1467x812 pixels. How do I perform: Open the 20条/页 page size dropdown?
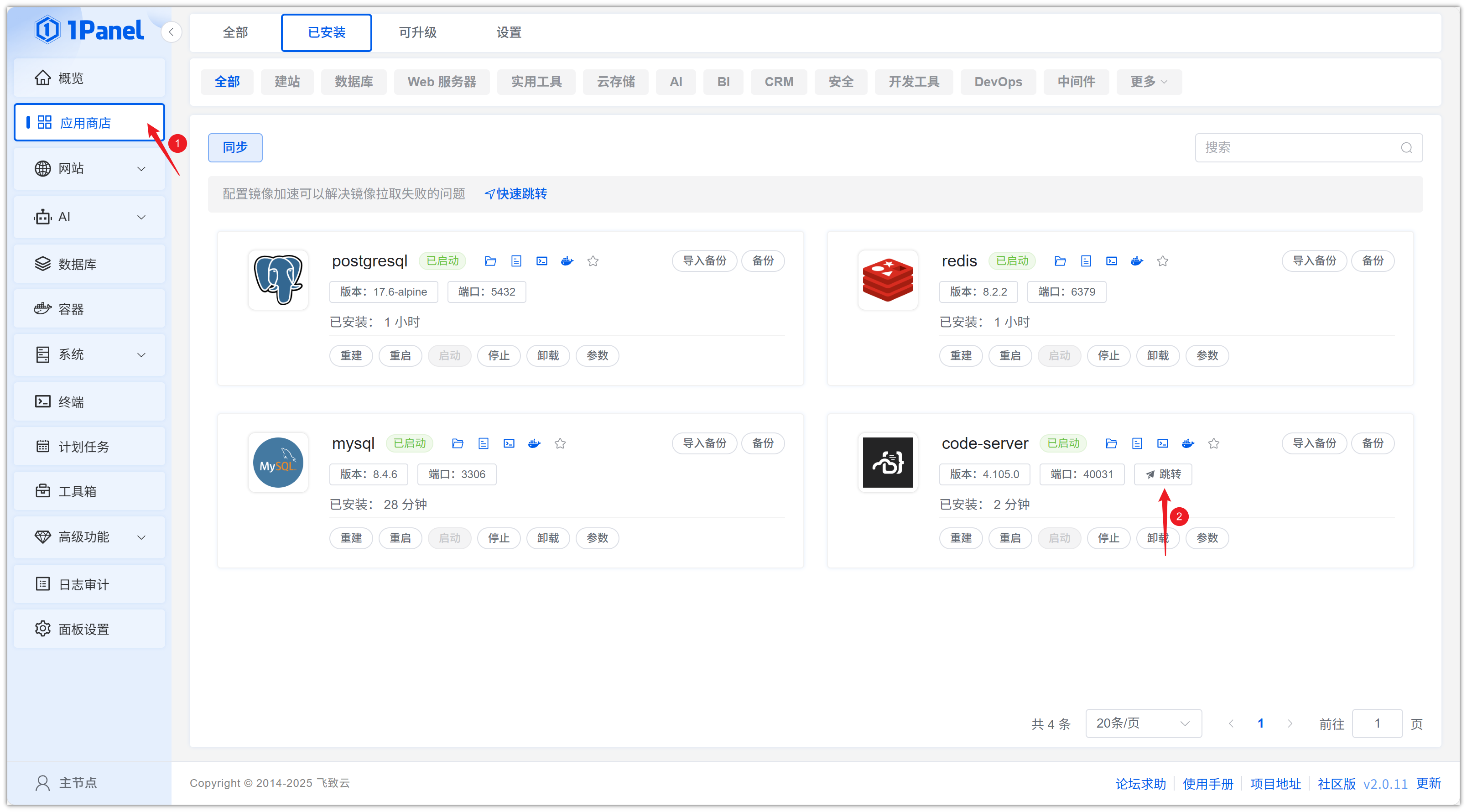1143,723
